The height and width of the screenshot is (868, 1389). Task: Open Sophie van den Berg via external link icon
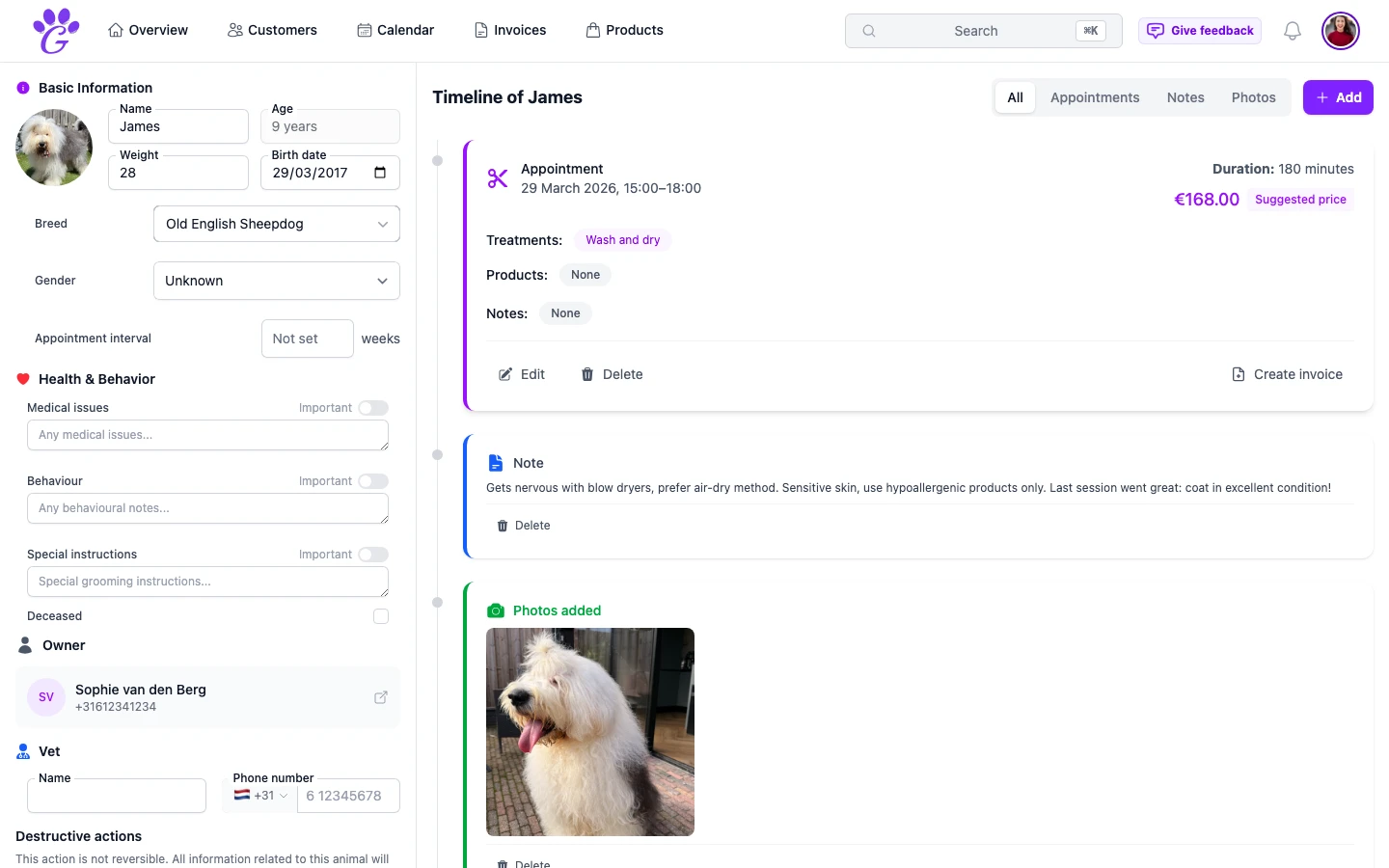pyautogui.click(x=381, y=696)
